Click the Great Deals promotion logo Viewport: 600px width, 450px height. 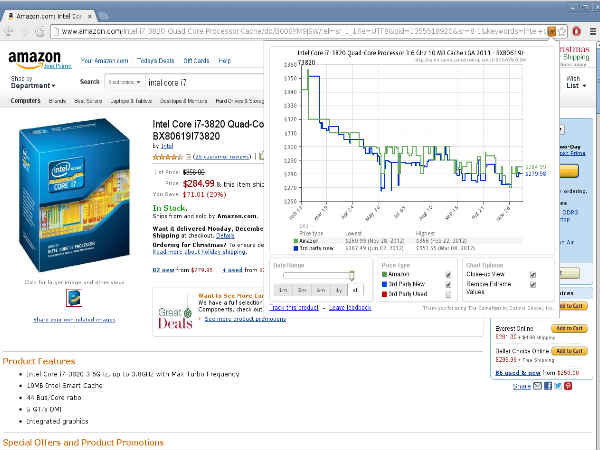click(175, 318)
